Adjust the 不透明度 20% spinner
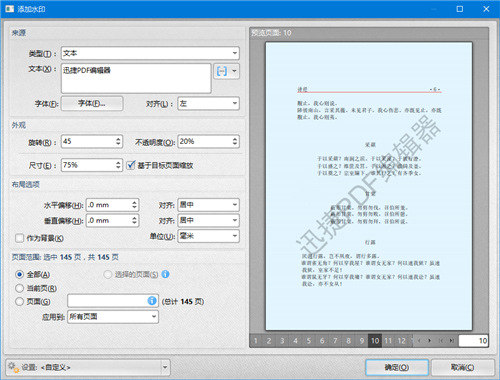 (x=235, y=141)
